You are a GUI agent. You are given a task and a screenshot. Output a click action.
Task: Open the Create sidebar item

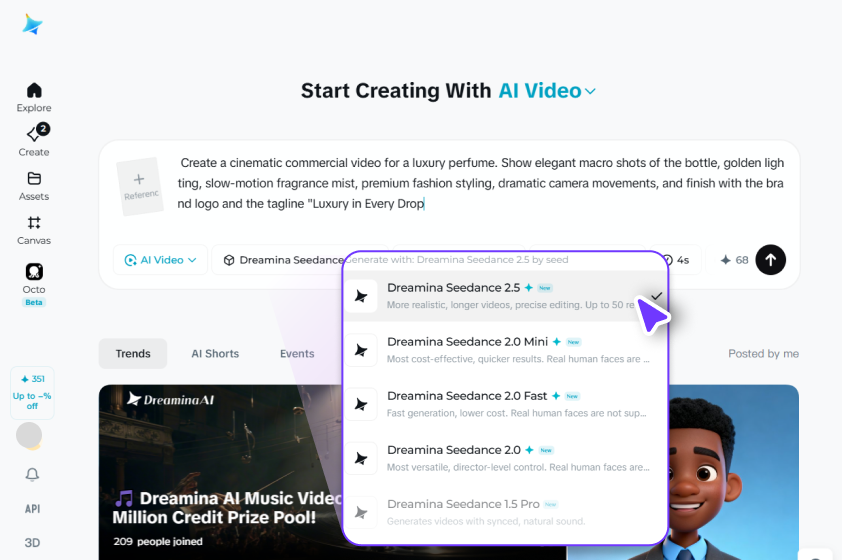[34, 141]
